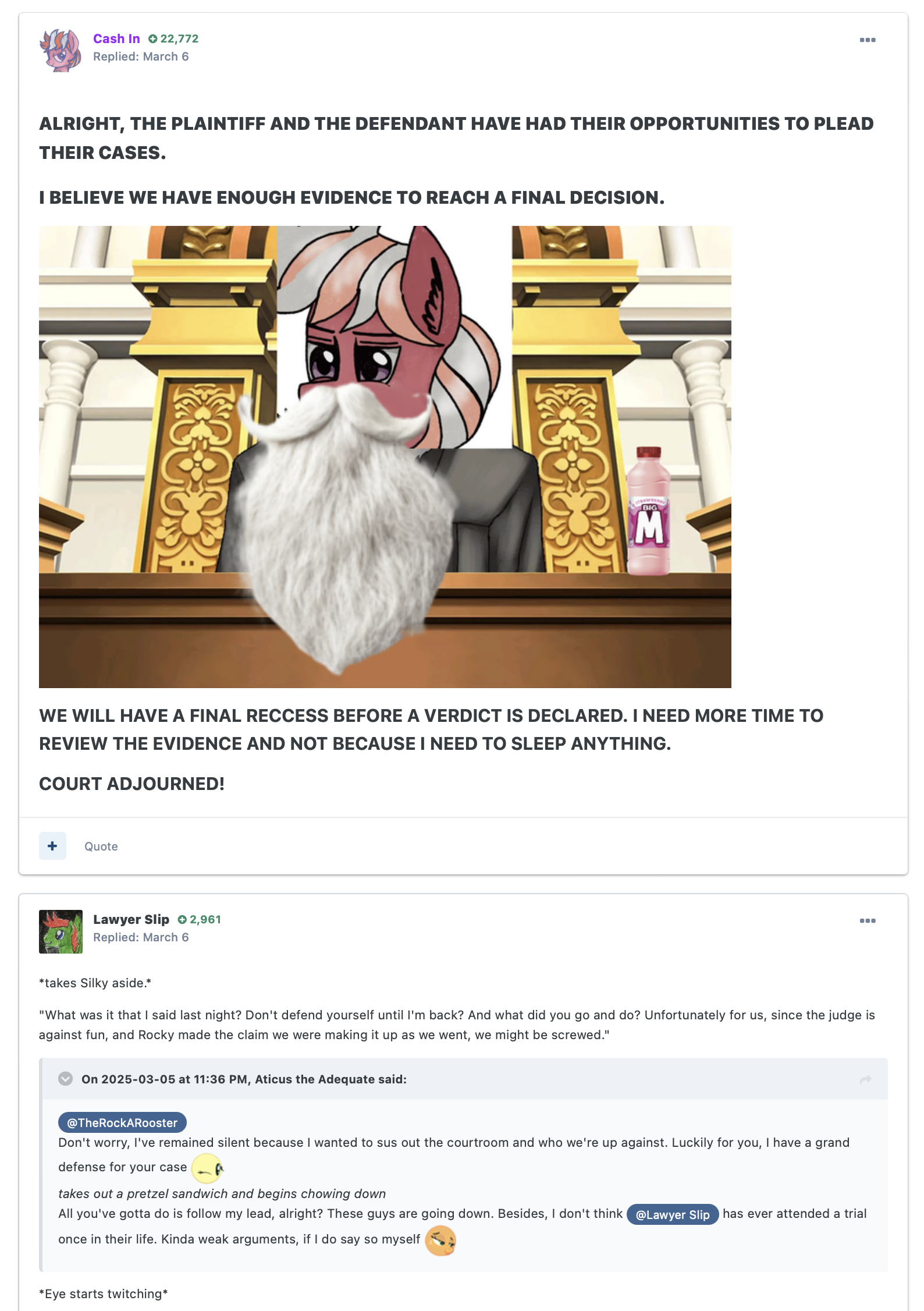Click 'Replied: March 6' under Lawyer Slip
The height and width of the screenshot is (1311, 924).
click(x=141, y=937)
